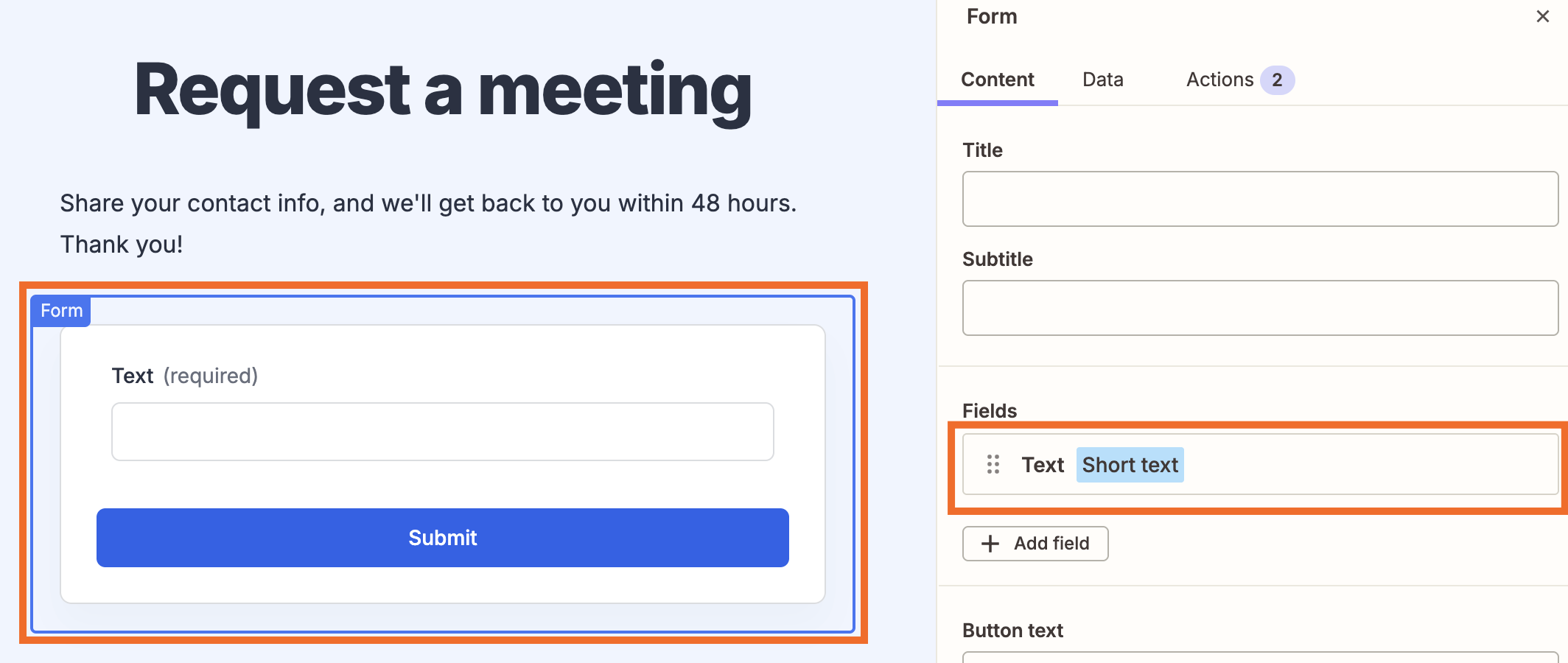Click the Submit button in the form preview
1568x663 pixels.
tap(442, 538)
